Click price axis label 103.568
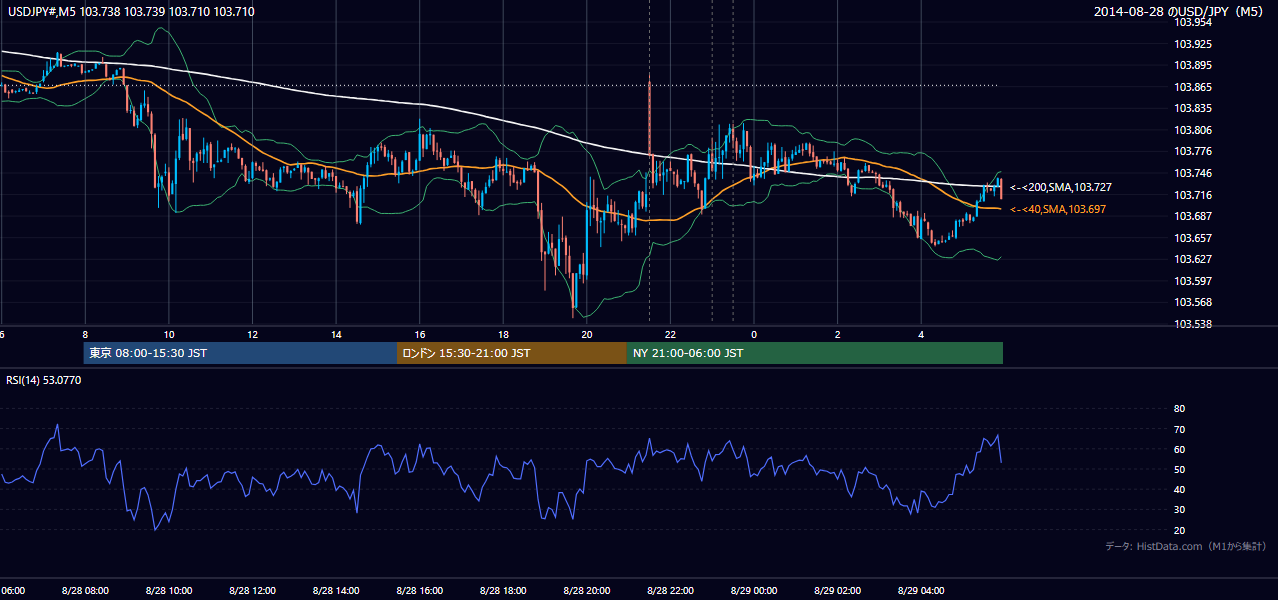 point(1193,302)
